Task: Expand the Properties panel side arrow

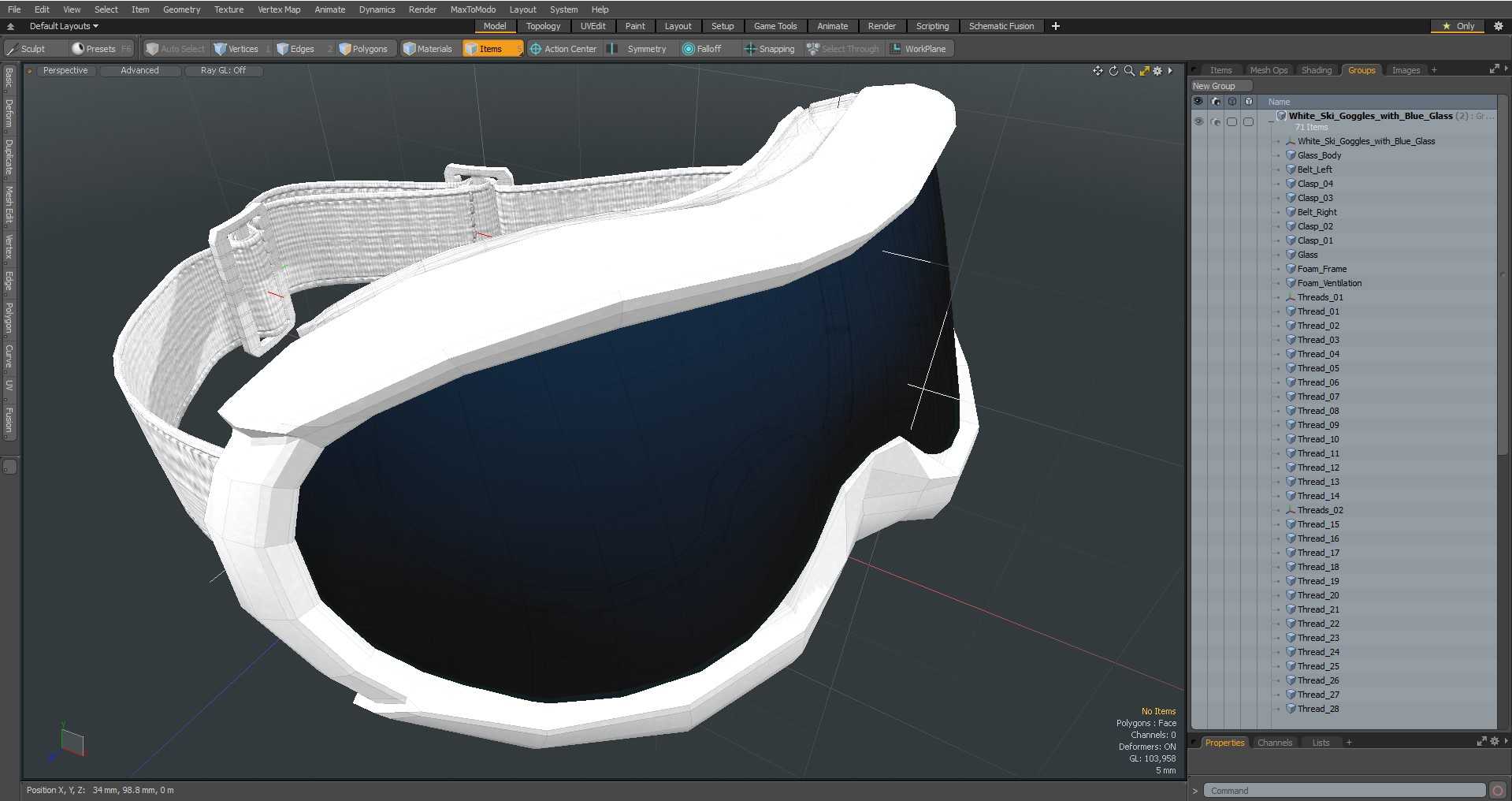Action: (1506, 742)
